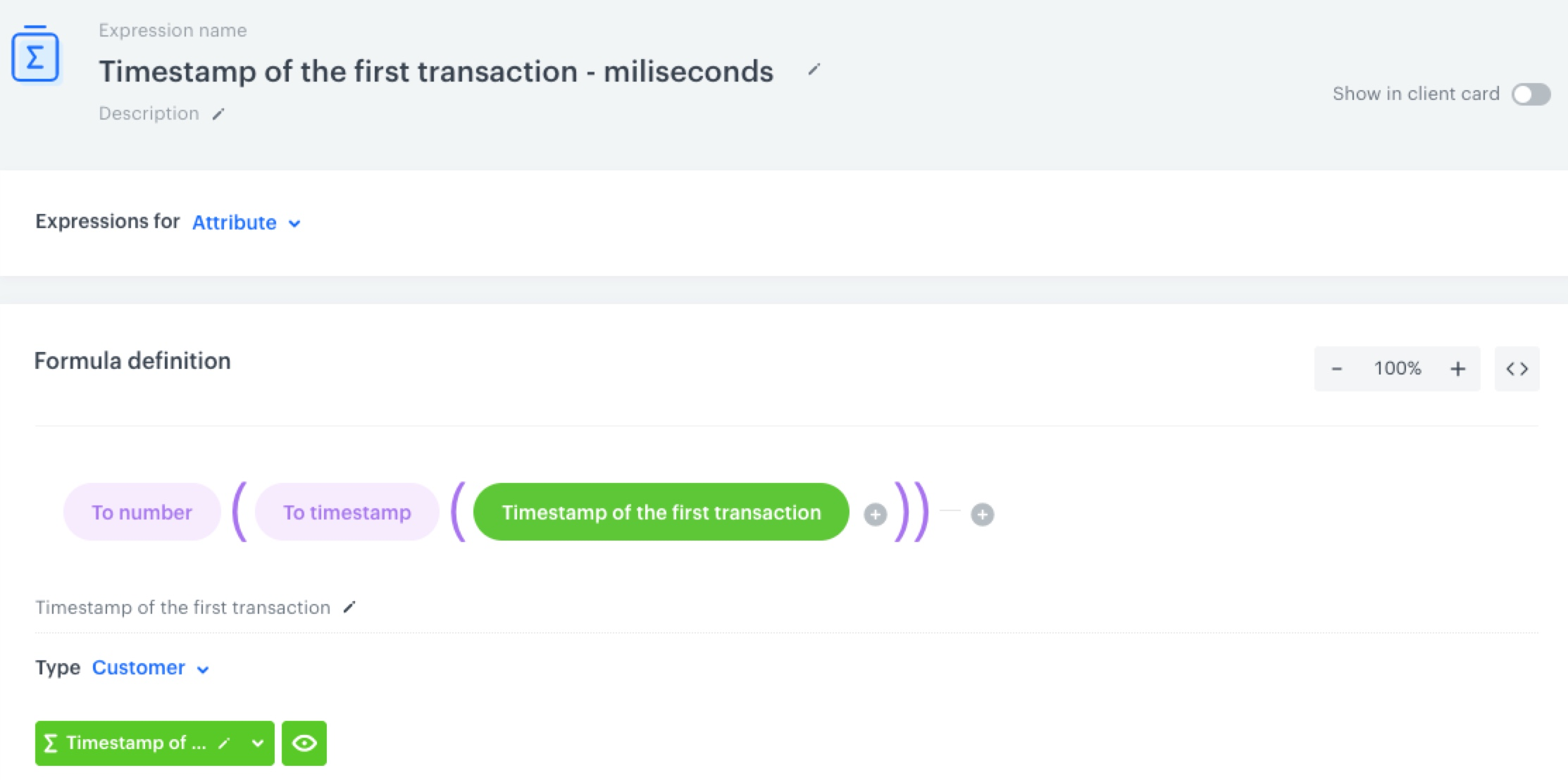Open the Expressions for Attribute dropdown

point(246,223)
